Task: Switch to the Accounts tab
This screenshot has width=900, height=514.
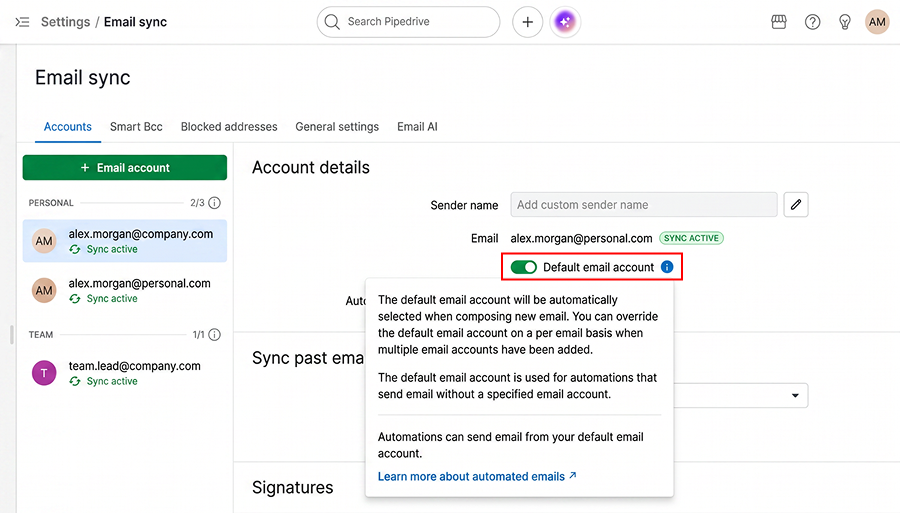Action: point(68,127)
